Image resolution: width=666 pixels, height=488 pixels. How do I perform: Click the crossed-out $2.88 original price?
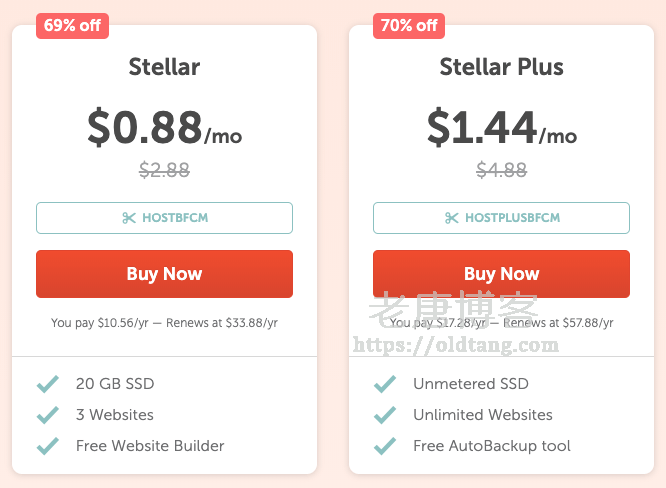(164, 170)
